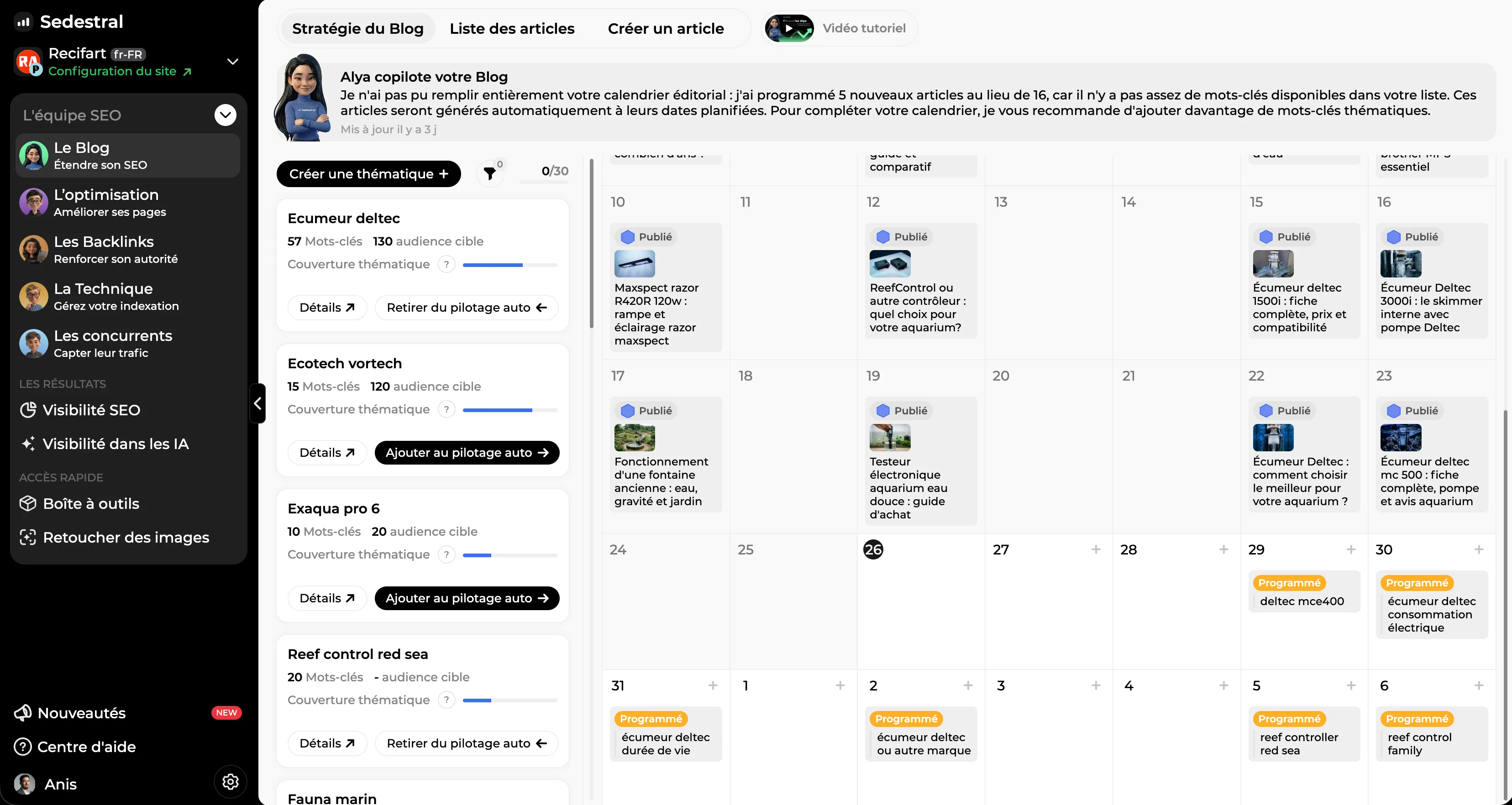This screenshot has height=805, width=1512.
Task: Expand the Recifart site selector chevron
Action: [233, 62]
